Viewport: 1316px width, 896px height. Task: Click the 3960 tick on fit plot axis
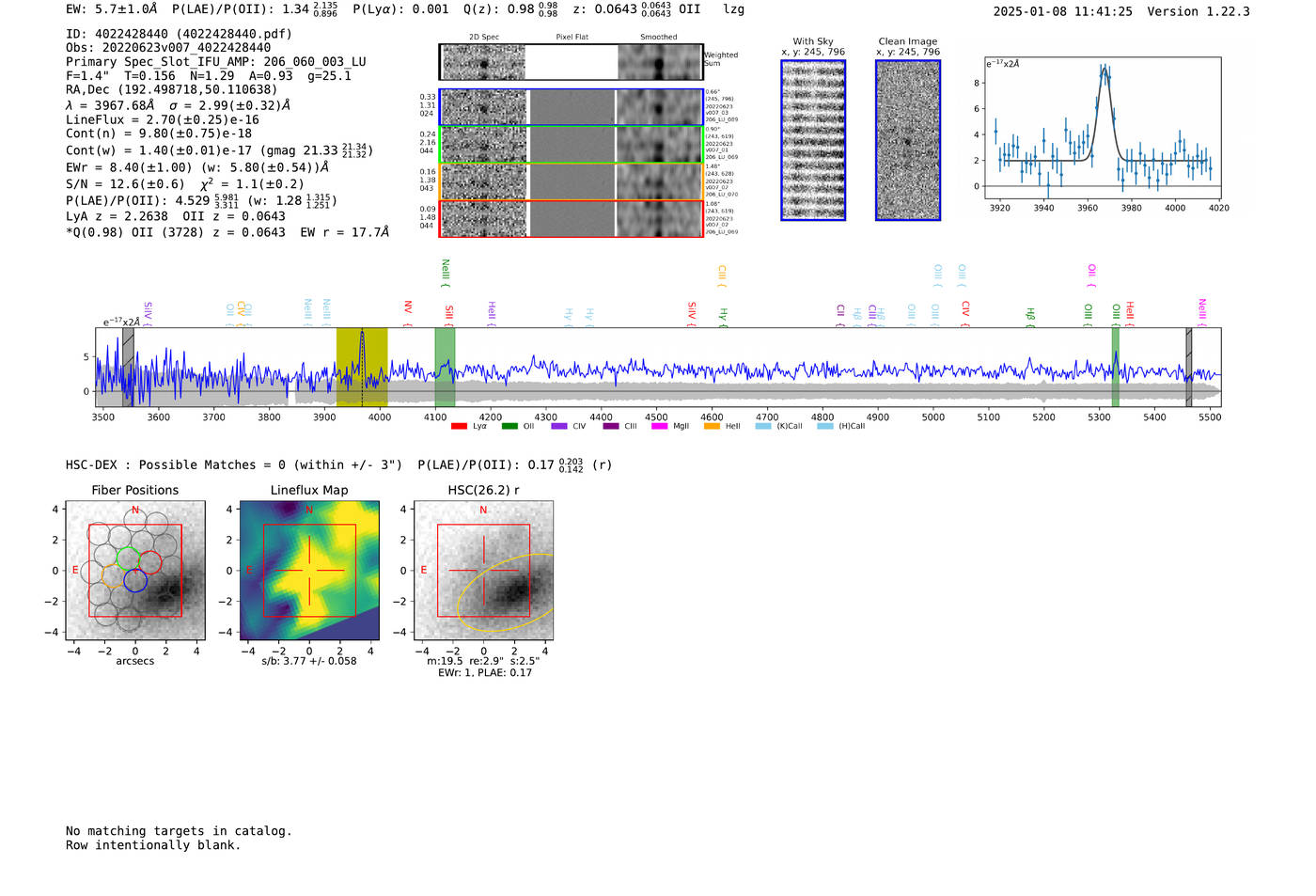click(x=1088, y=208)
